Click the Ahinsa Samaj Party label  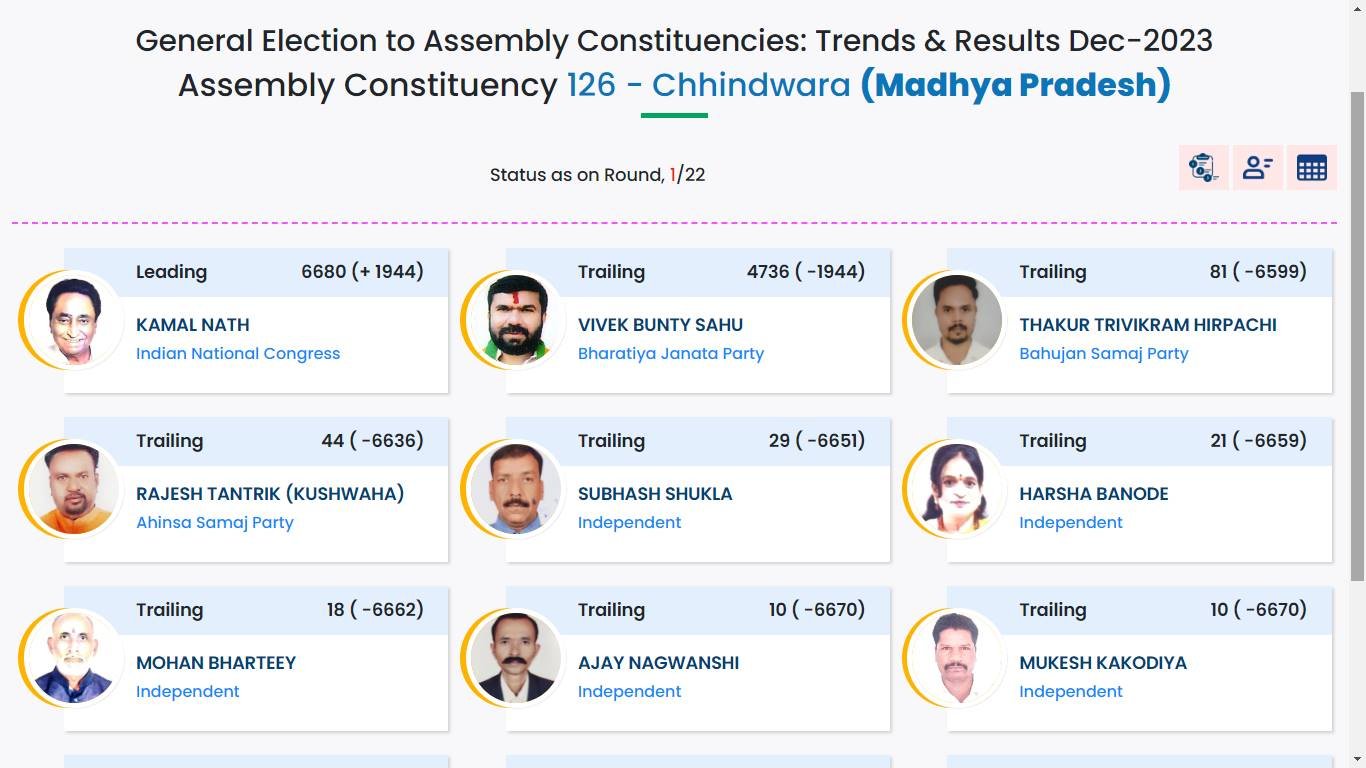pos(215,523)
